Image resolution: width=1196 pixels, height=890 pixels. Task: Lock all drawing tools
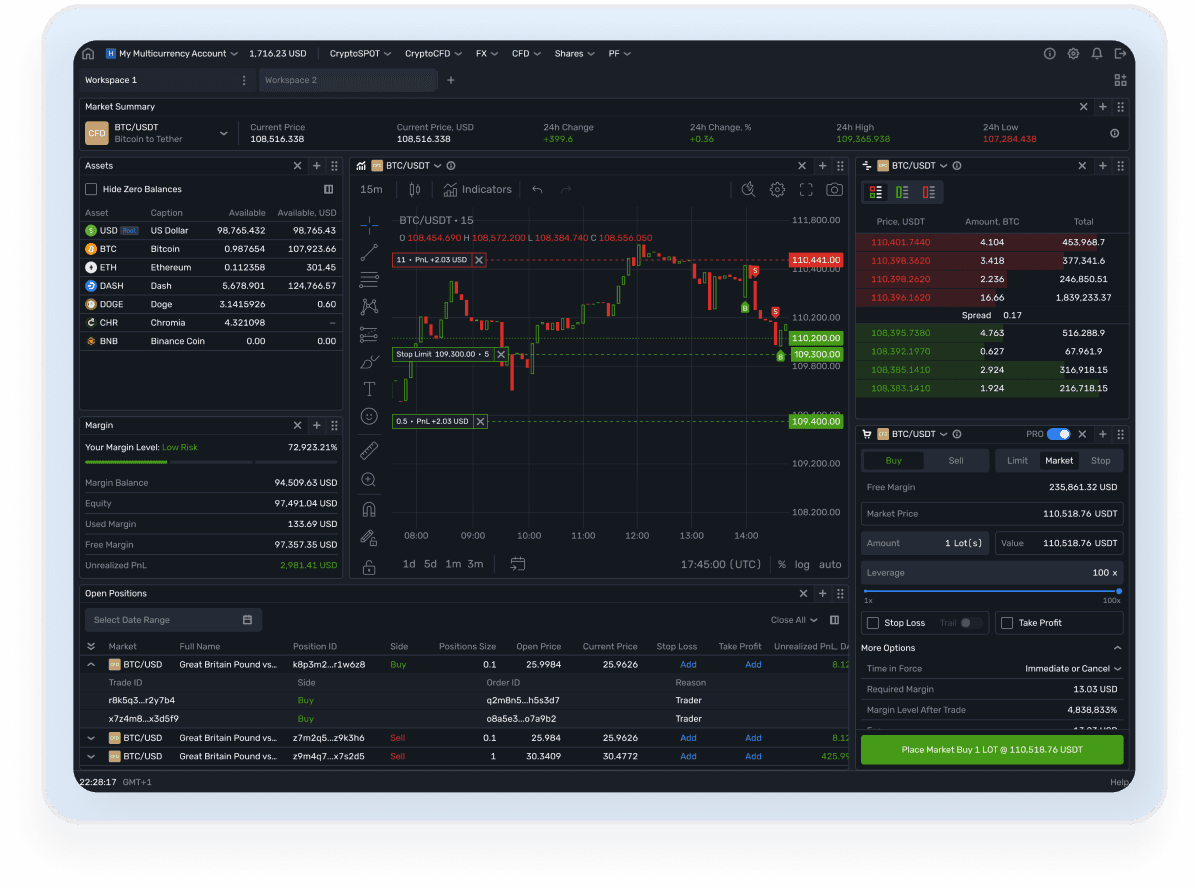[x=369, y=567]
